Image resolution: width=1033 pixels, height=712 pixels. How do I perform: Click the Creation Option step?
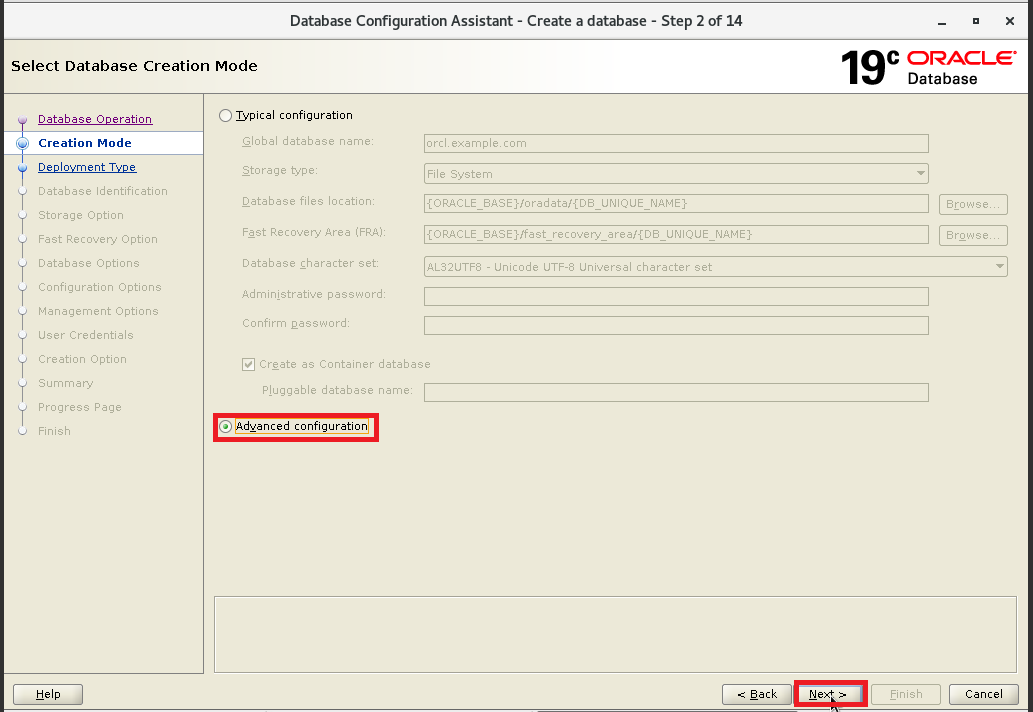(82, 359)
